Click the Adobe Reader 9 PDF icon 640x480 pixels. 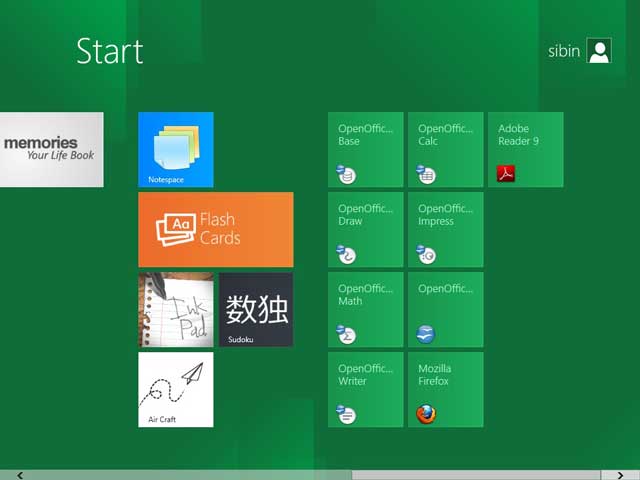[x=506, y=173]
